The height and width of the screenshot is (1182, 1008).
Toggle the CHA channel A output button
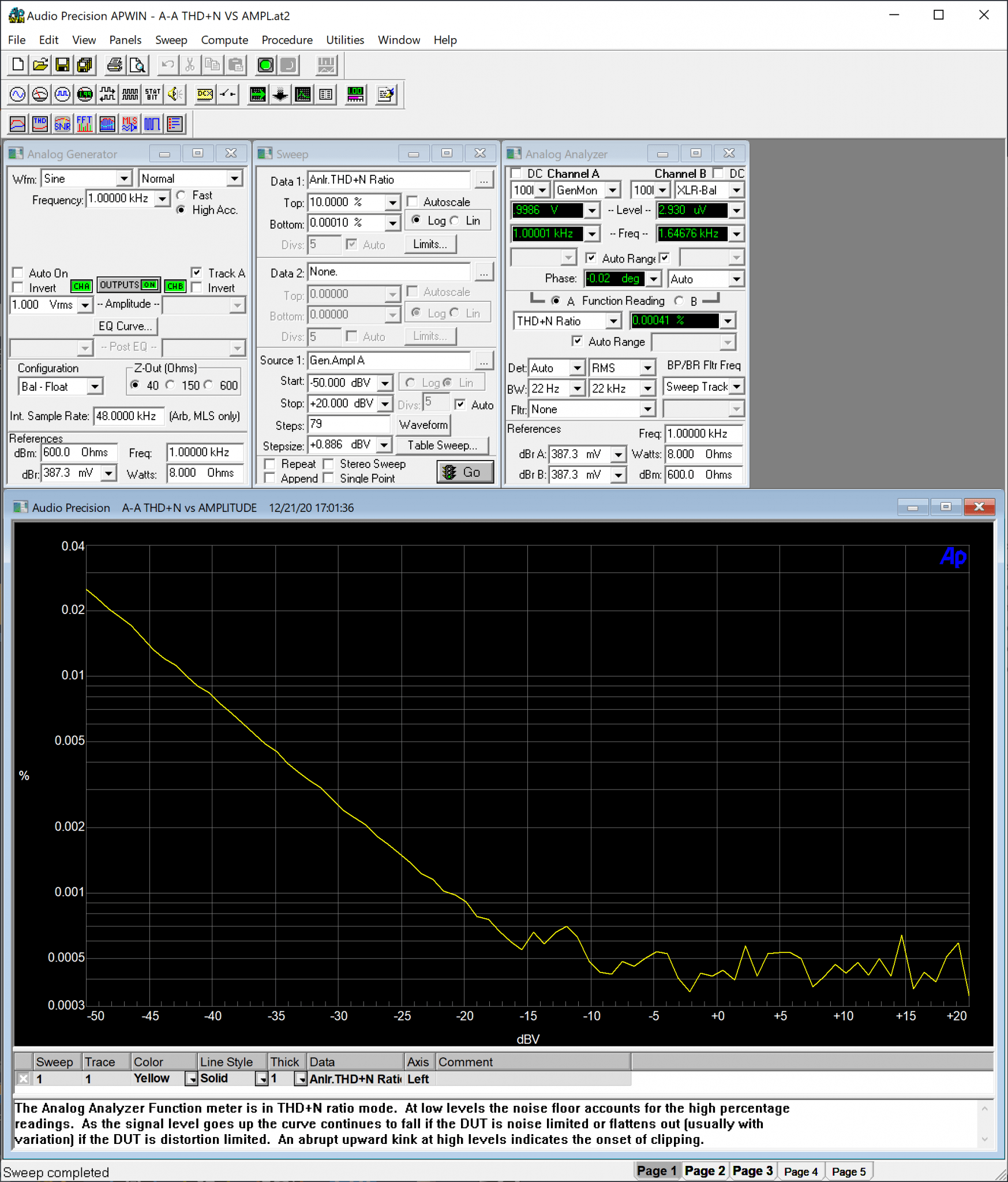81,286
